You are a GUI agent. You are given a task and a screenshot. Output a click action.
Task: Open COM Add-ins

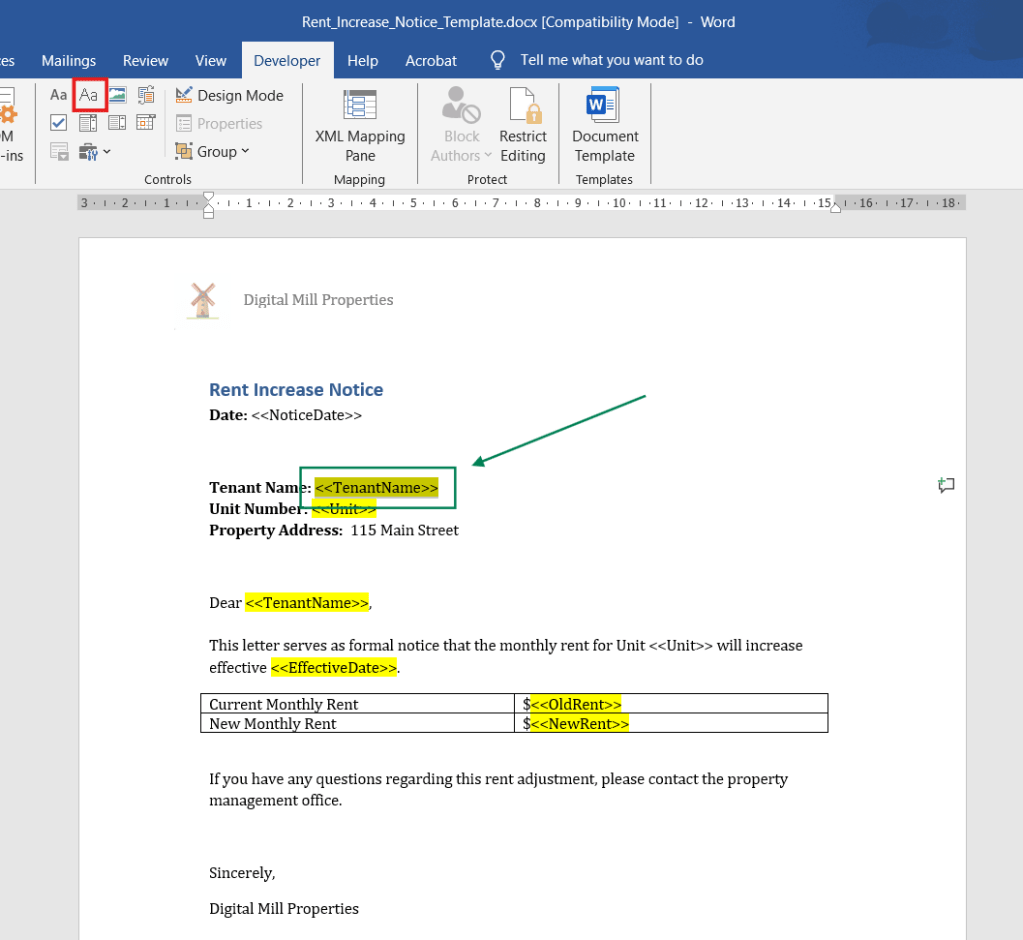point(11,126)
